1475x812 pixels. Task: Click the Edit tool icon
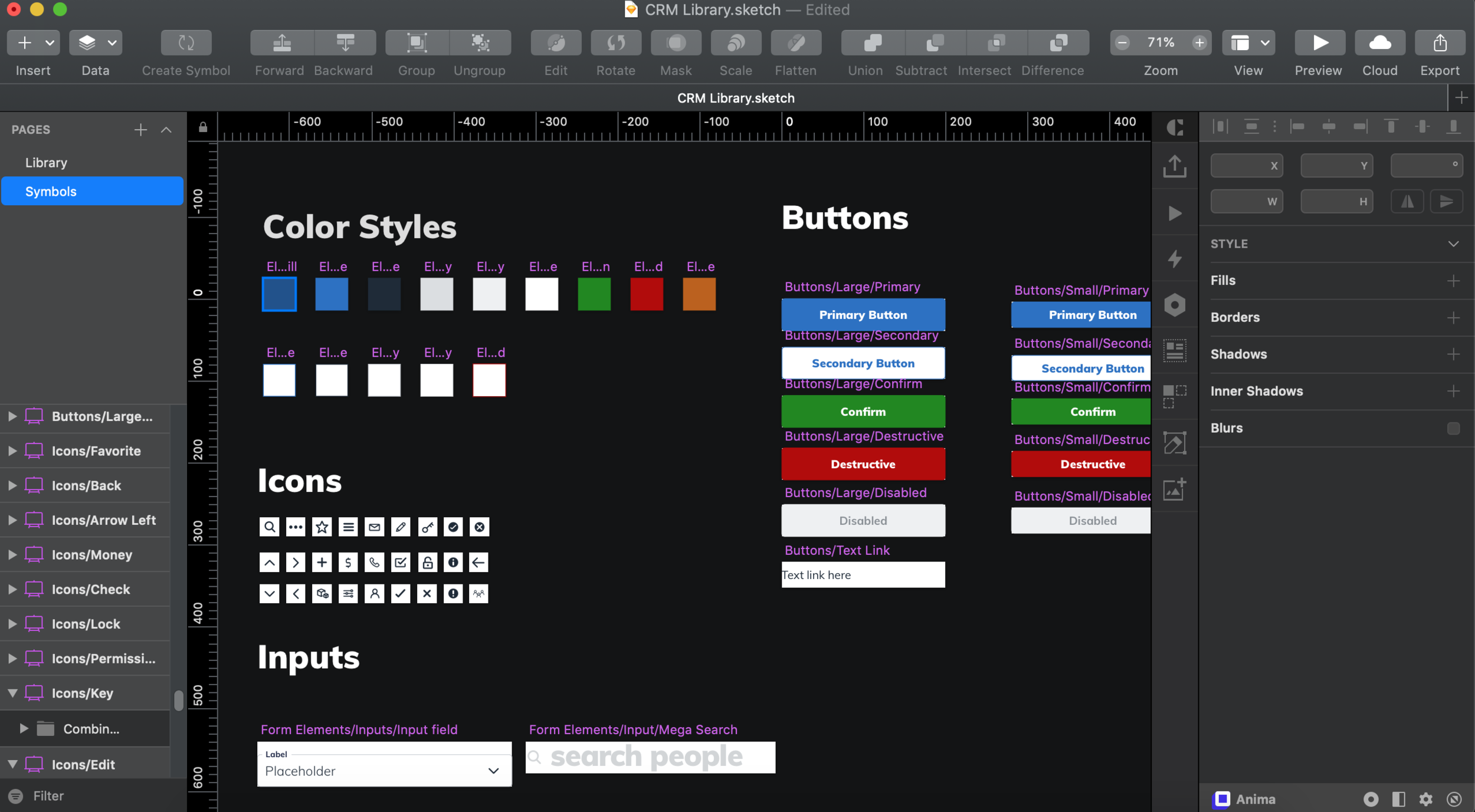tap(556, 42)
